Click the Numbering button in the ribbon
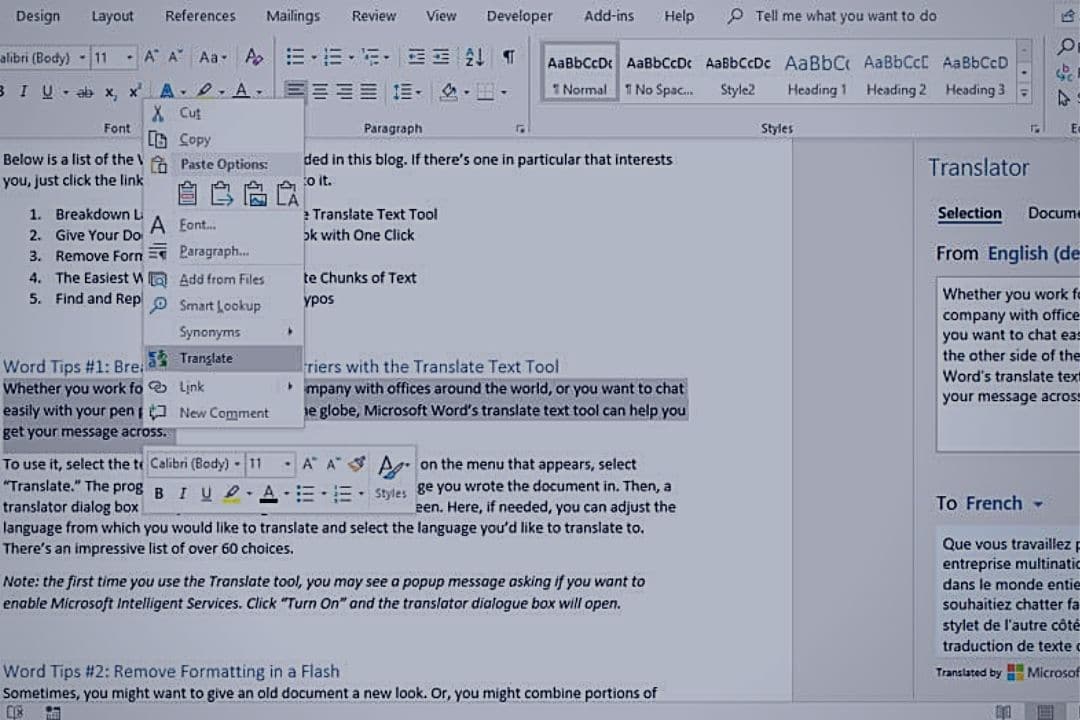Screen dimensions: 1080x720 (333, 57)
